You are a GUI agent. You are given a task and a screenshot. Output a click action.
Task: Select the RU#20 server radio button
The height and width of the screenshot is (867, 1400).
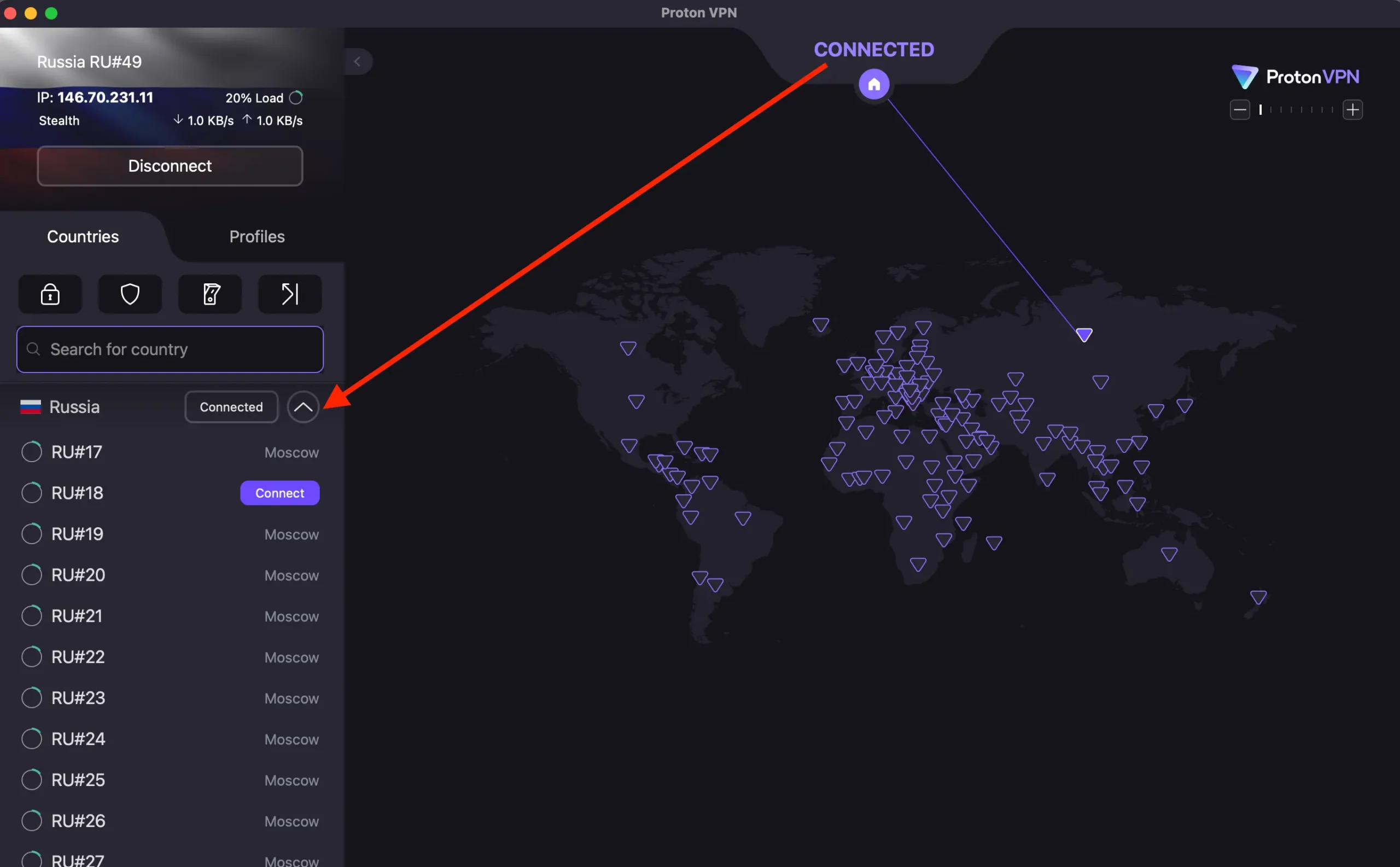[x=32, y=574]
